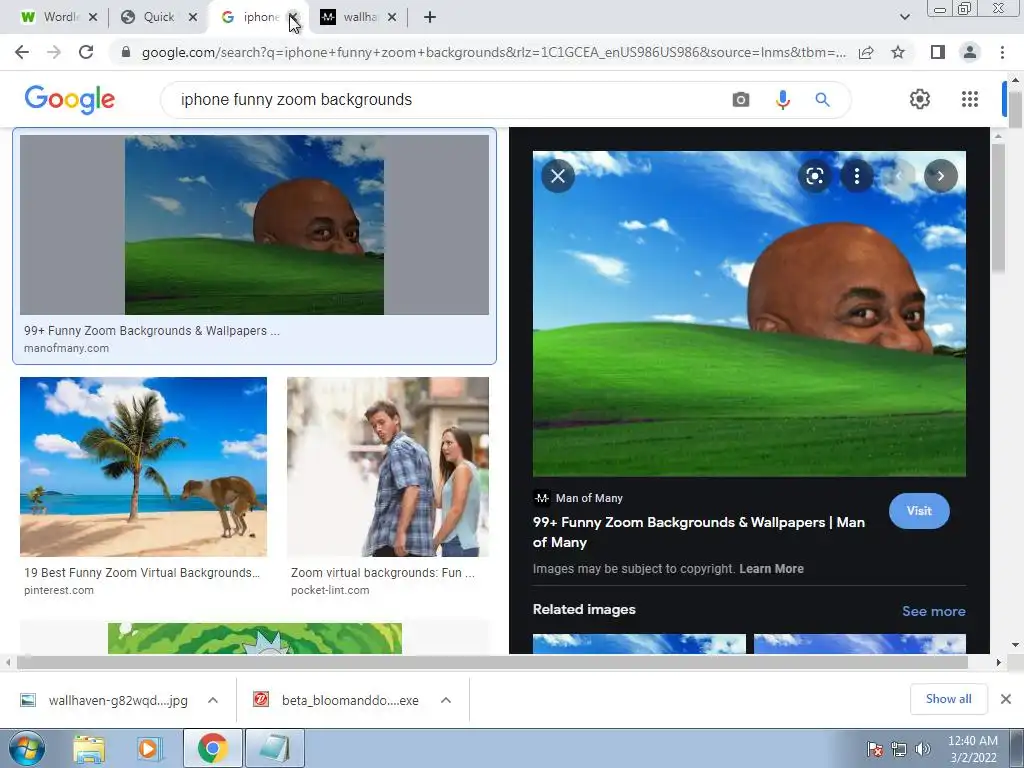The image size is (1024, 768).
Task: Click the padlock site info icon
Action: point(126,52)
